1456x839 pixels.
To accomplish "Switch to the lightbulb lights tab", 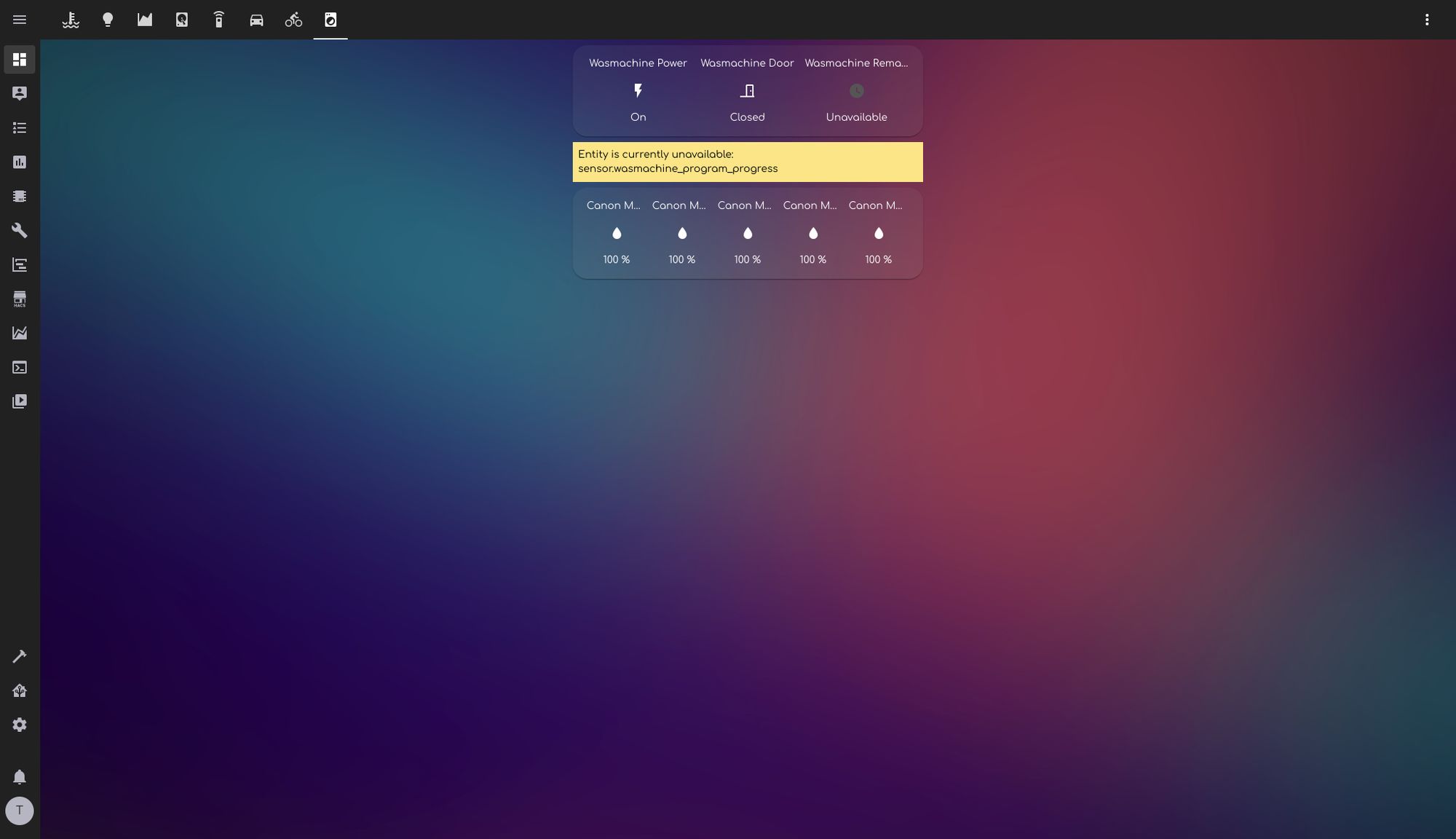I will pyautogui.click(x=108, y=20).
